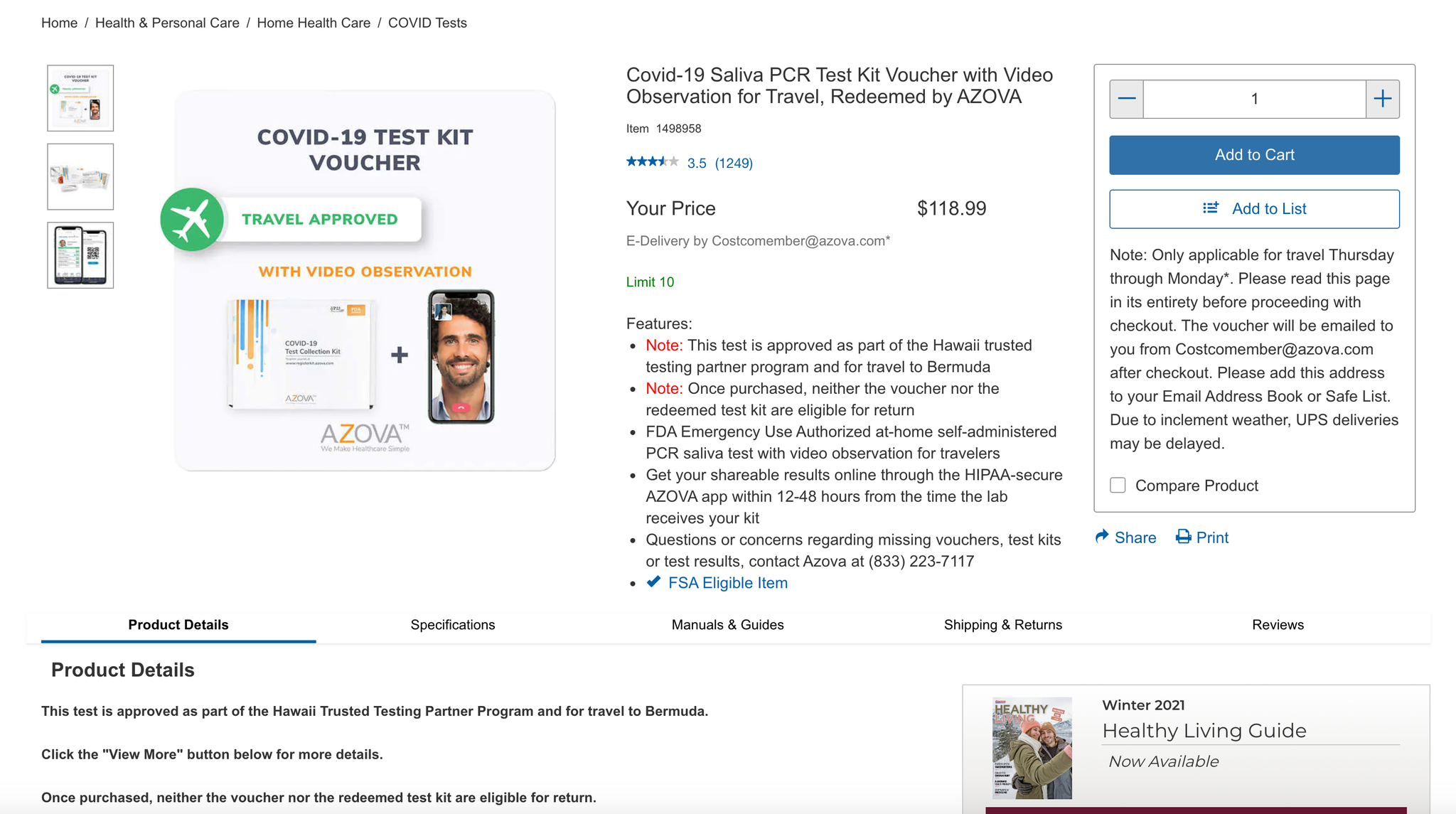Viewport: 1456px width, 814px height.
Task: Switch to the Reviews tab
Action: [x=1278, y=625]
